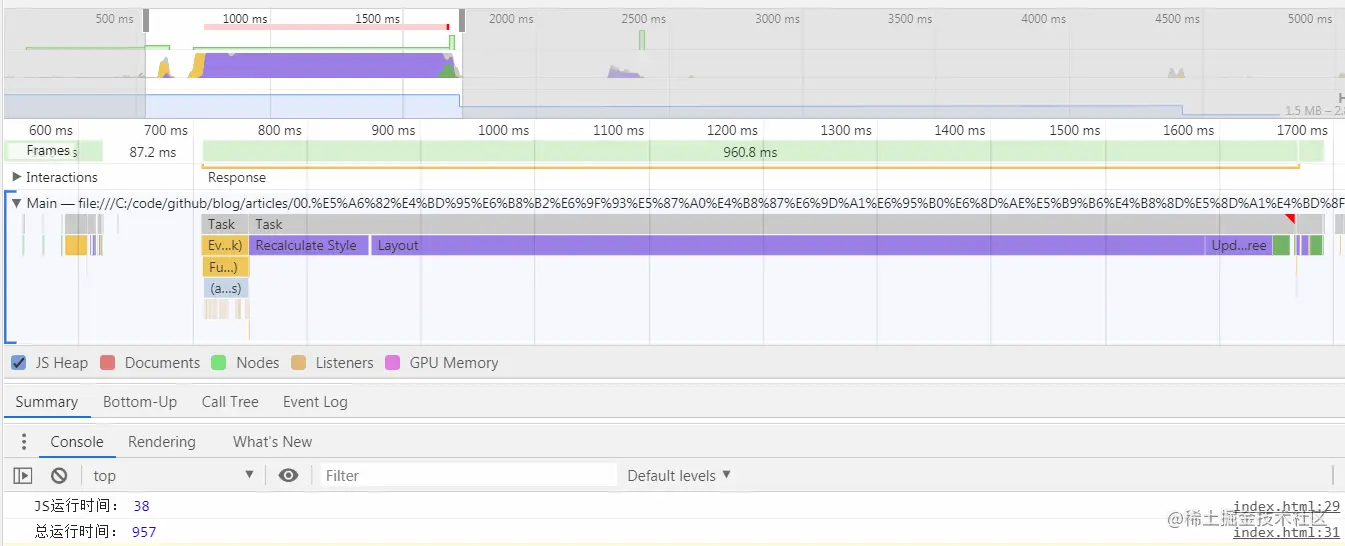Click the console Filter input field
Image resolution: width=1345 pixels, height=546 pixels.
tap(468, 476)
